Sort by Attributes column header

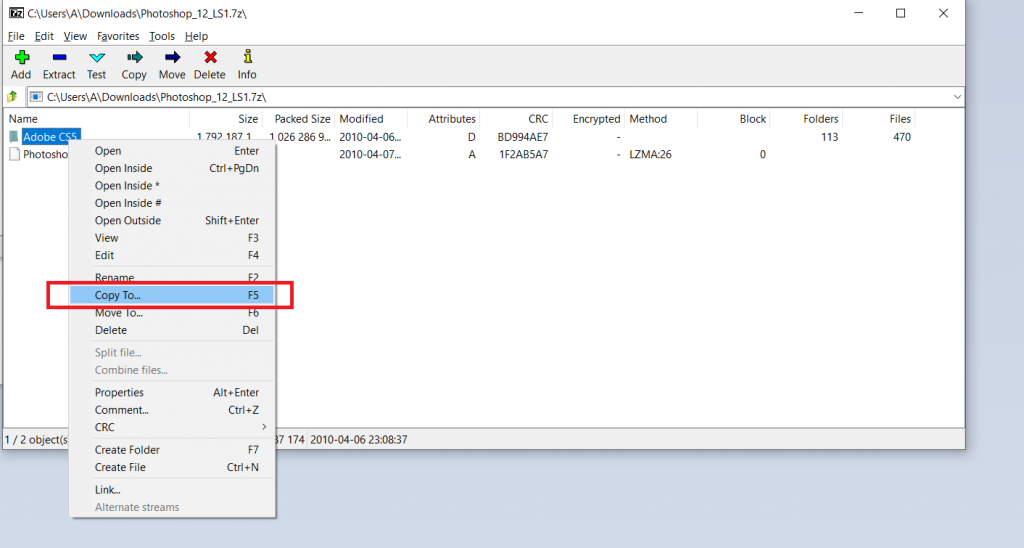(443, 119)
